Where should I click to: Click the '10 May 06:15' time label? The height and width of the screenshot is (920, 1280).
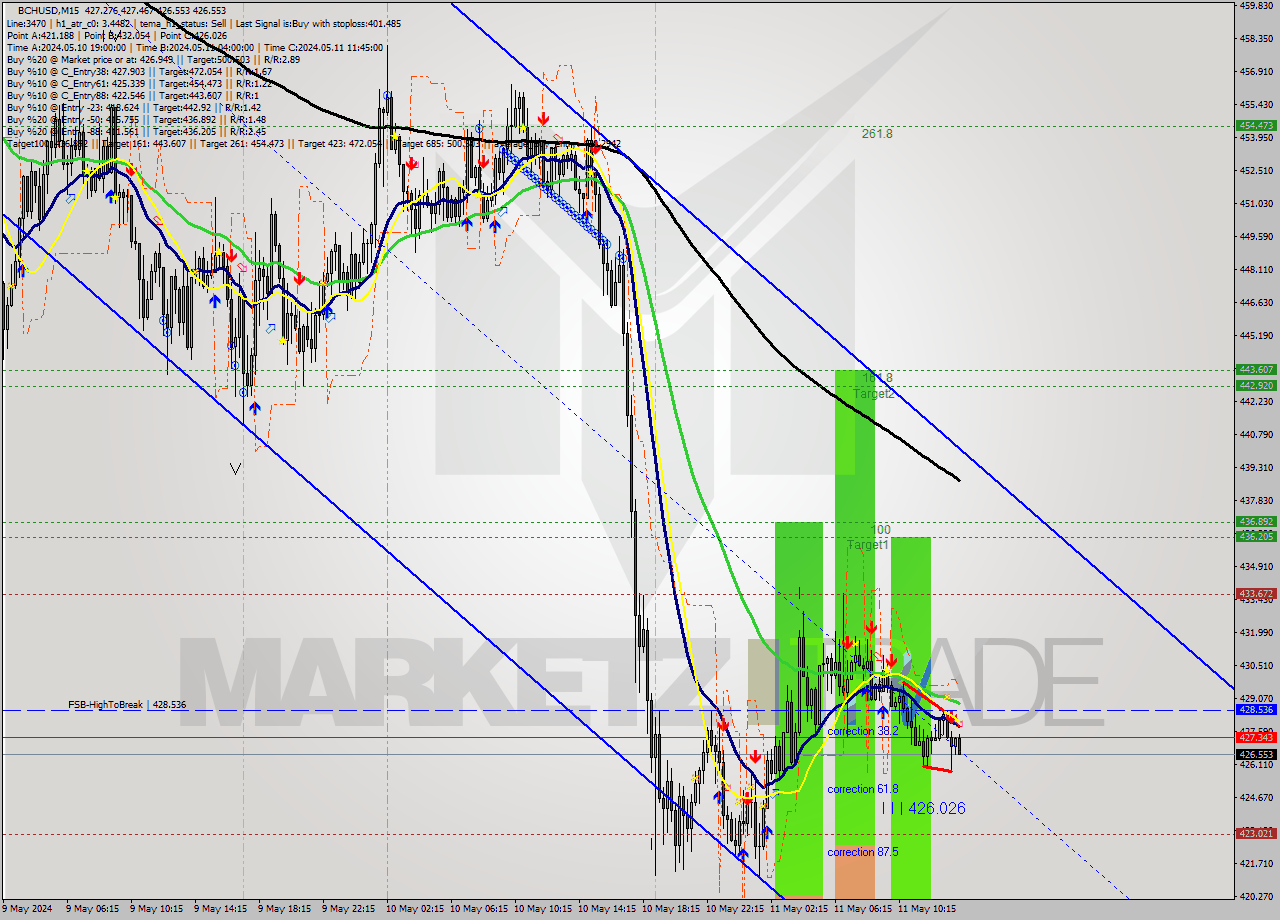(481, 909)
